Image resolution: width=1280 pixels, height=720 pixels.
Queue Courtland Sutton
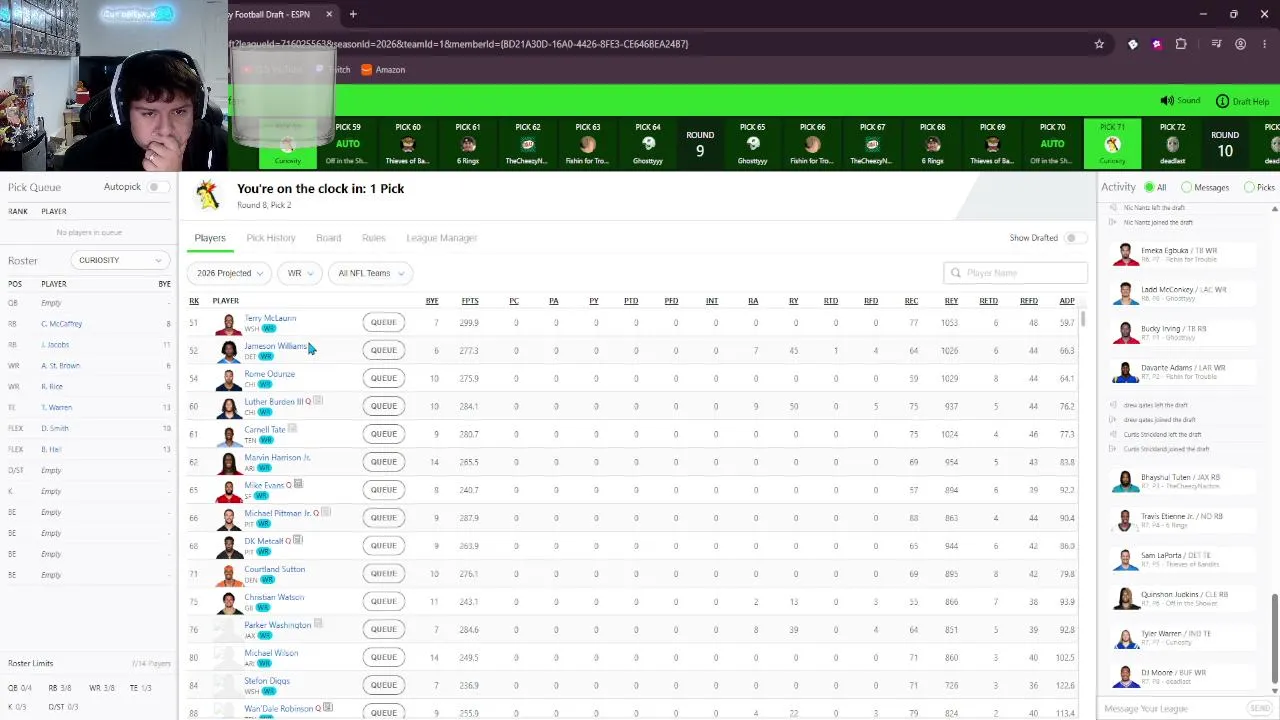[x=384, y=573]
